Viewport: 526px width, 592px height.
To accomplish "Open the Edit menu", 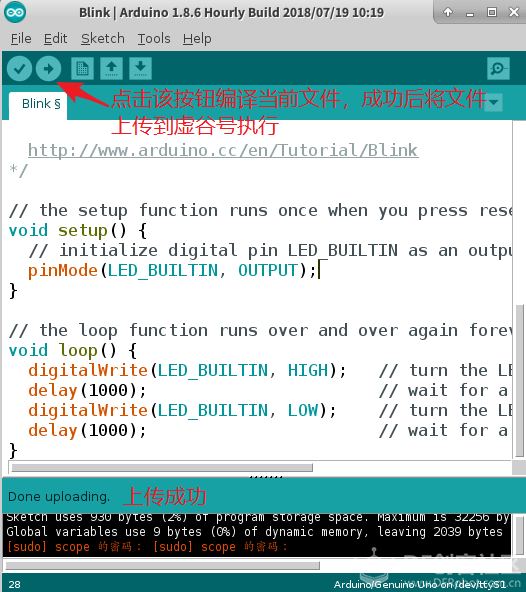I will click(x=56, y=39).
